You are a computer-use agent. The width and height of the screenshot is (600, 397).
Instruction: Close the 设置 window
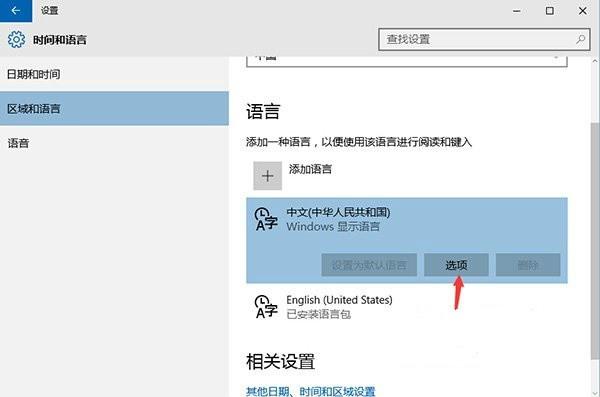coord(582,11)
